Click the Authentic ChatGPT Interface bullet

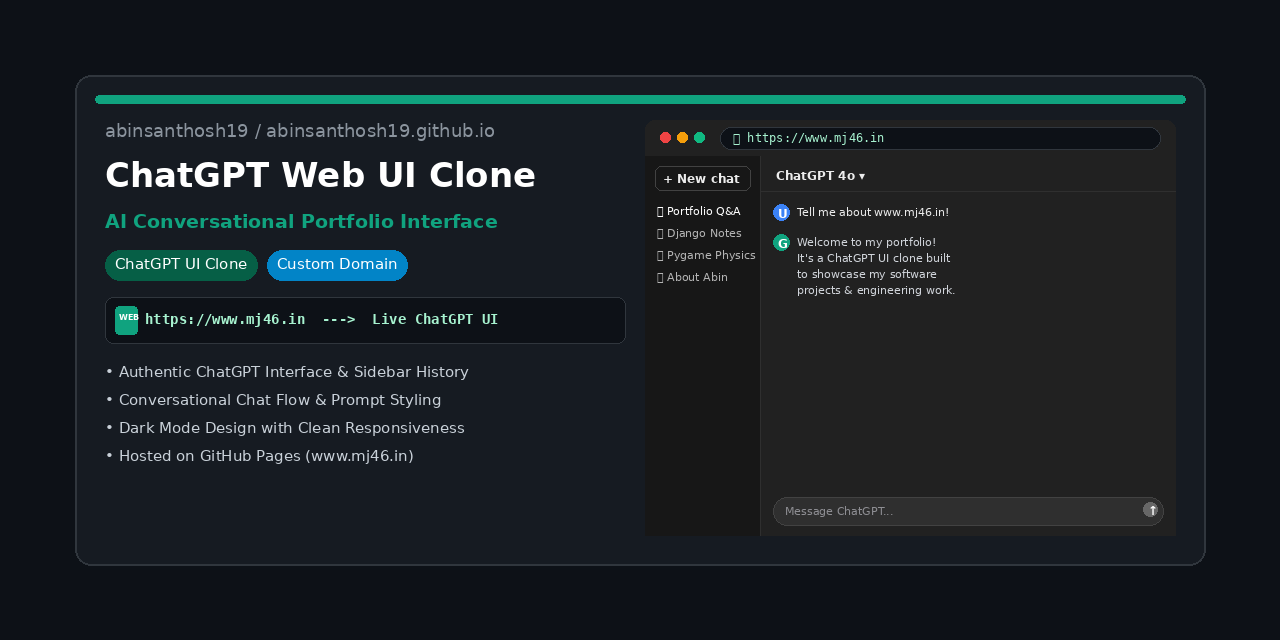[x=287, y=372]
